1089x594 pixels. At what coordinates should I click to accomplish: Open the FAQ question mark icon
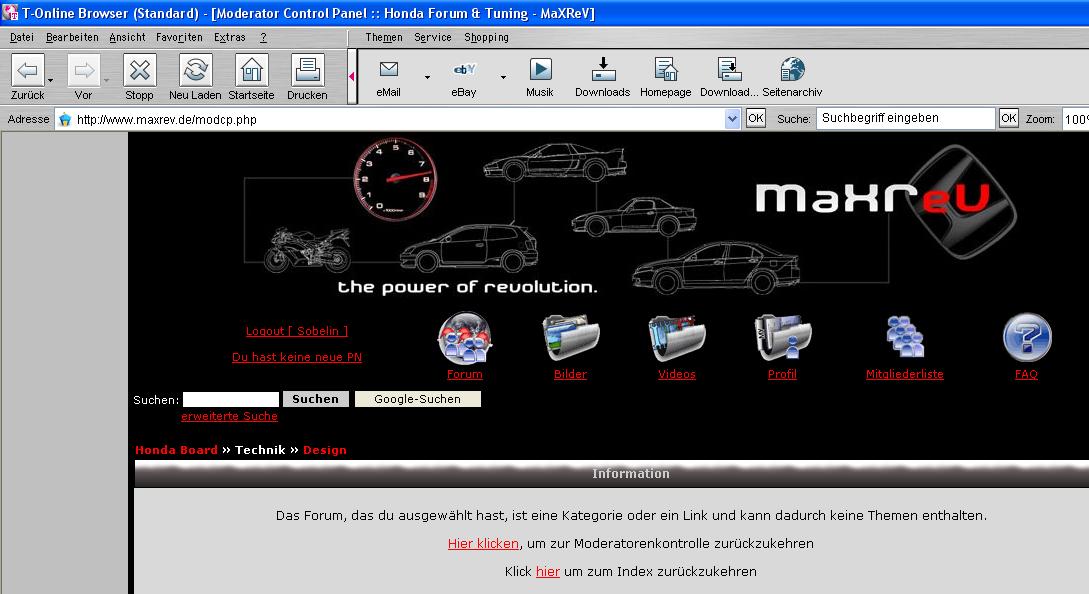(x=1026, y=339)
